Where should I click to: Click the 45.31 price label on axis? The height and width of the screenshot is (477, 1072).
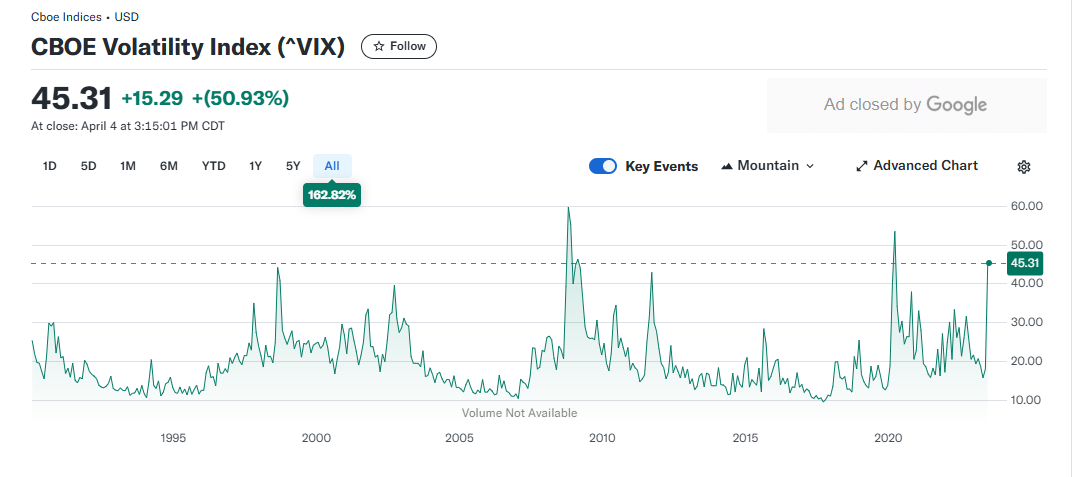(1026, 263)
